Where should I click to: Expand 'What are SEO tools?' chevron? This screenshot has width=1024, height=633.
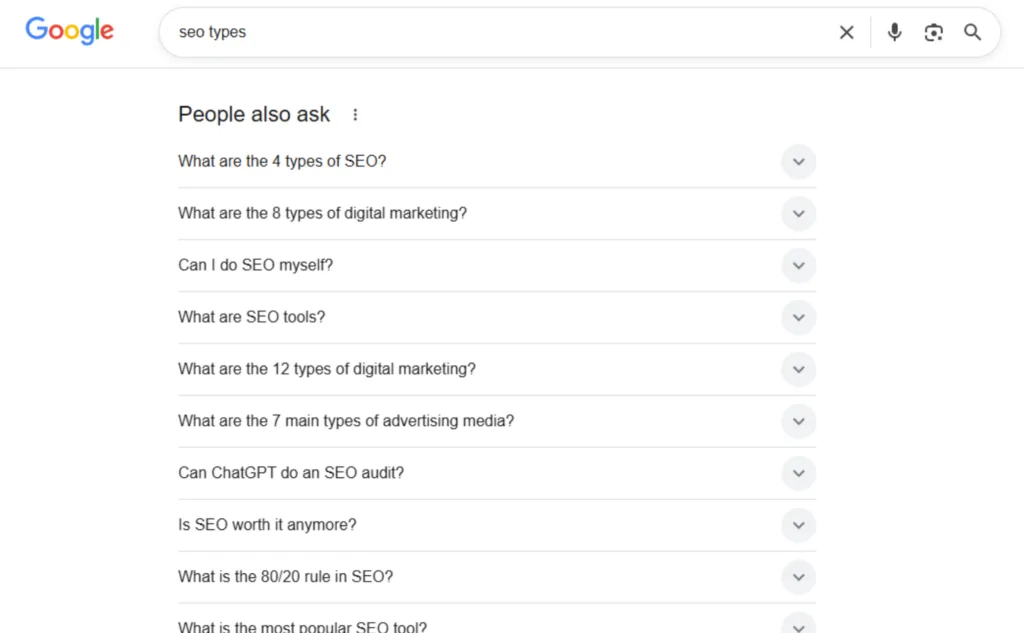tap(798, 318)
